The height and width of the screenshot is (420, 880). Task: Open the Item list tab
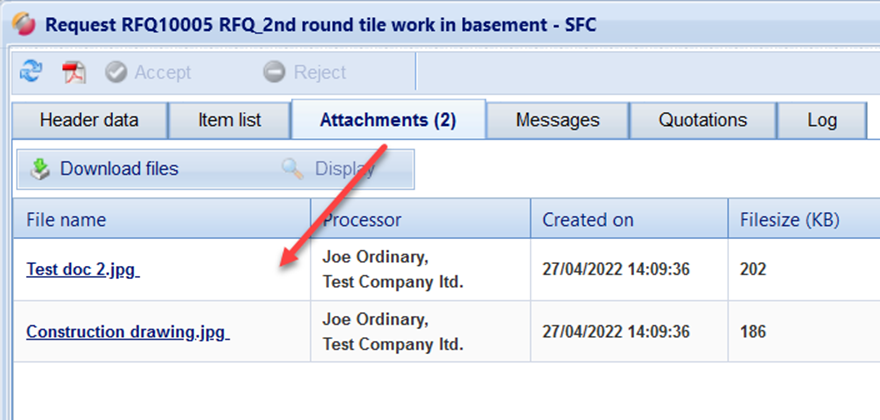[x=229, y=120]
